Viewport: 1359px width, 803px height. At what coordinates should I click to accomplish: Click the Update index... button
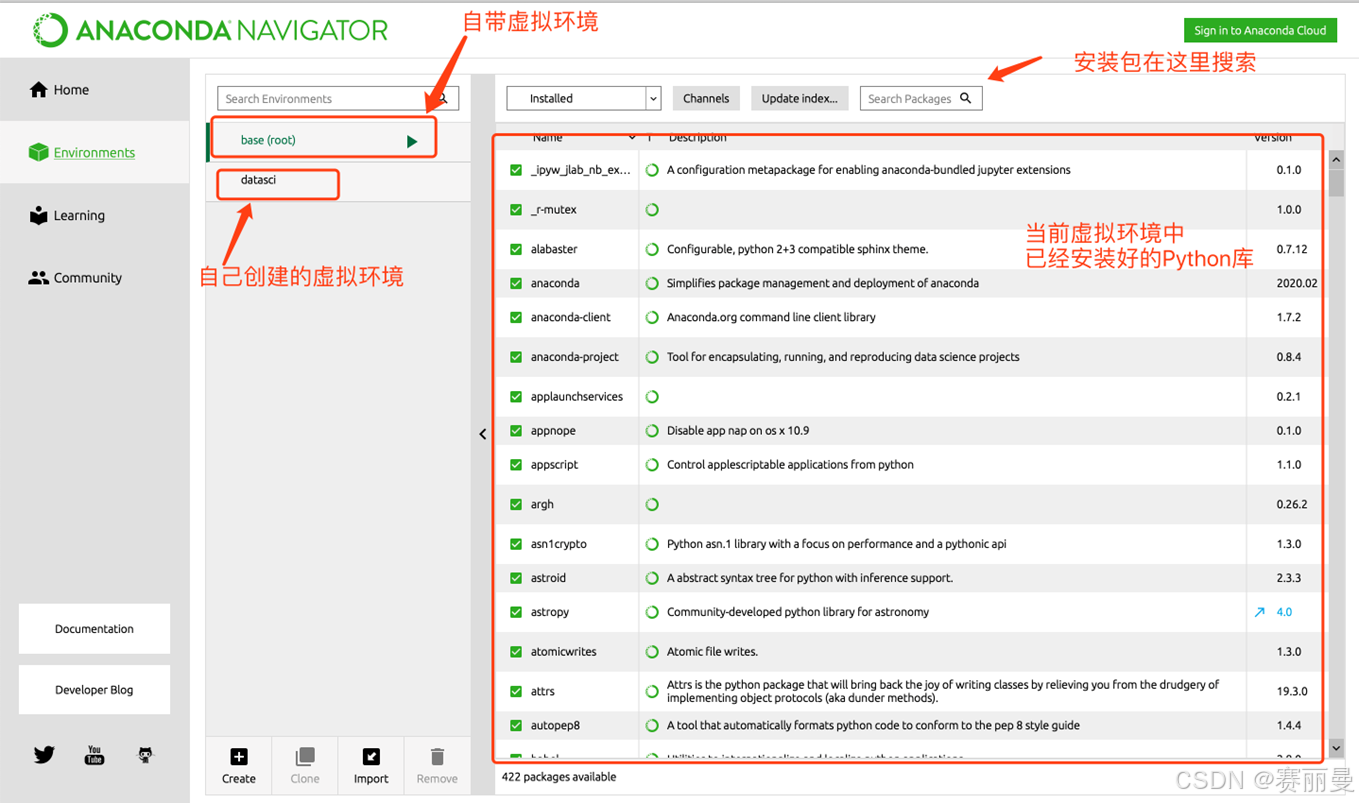click(x=800, y=98)
